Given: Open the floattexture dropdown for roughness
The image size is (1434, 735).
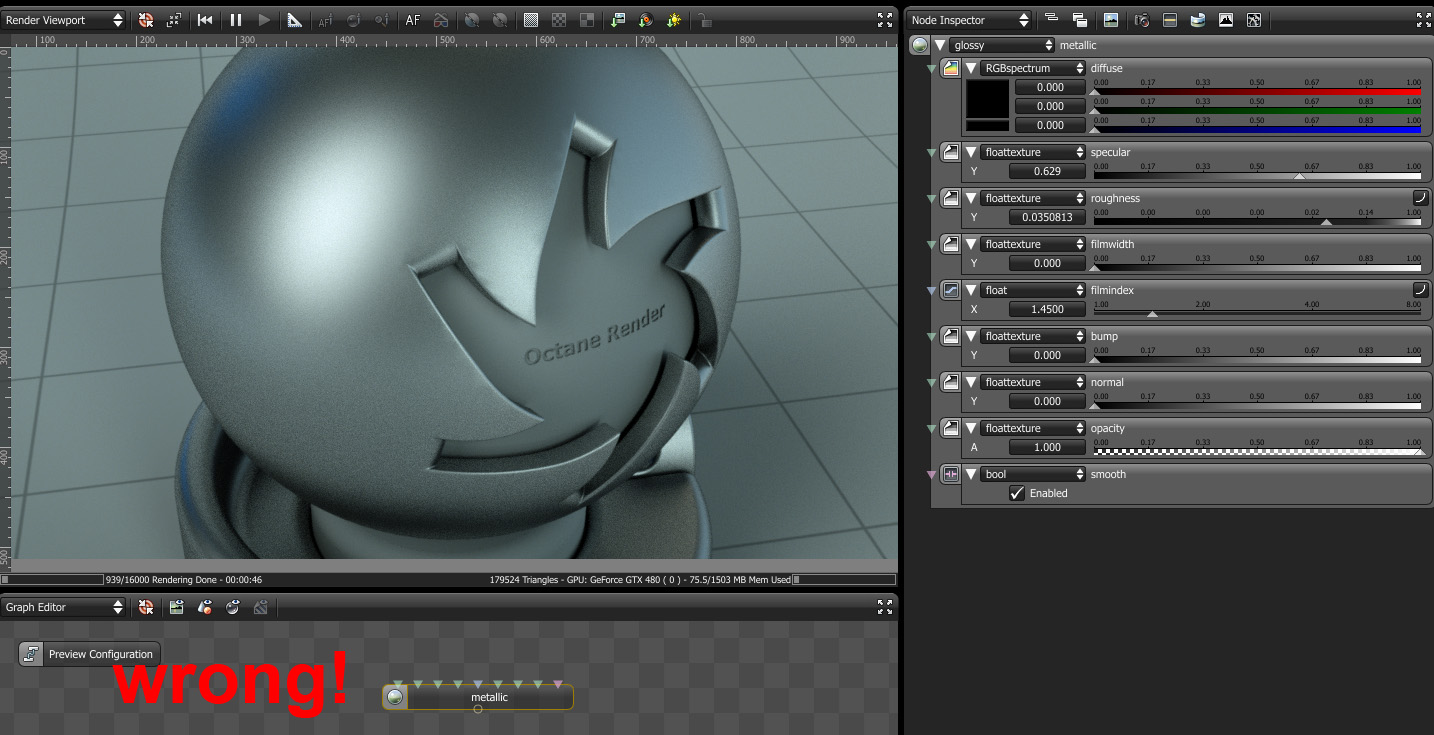Looking at the screenshot, I should click(x=1032, y=198).
